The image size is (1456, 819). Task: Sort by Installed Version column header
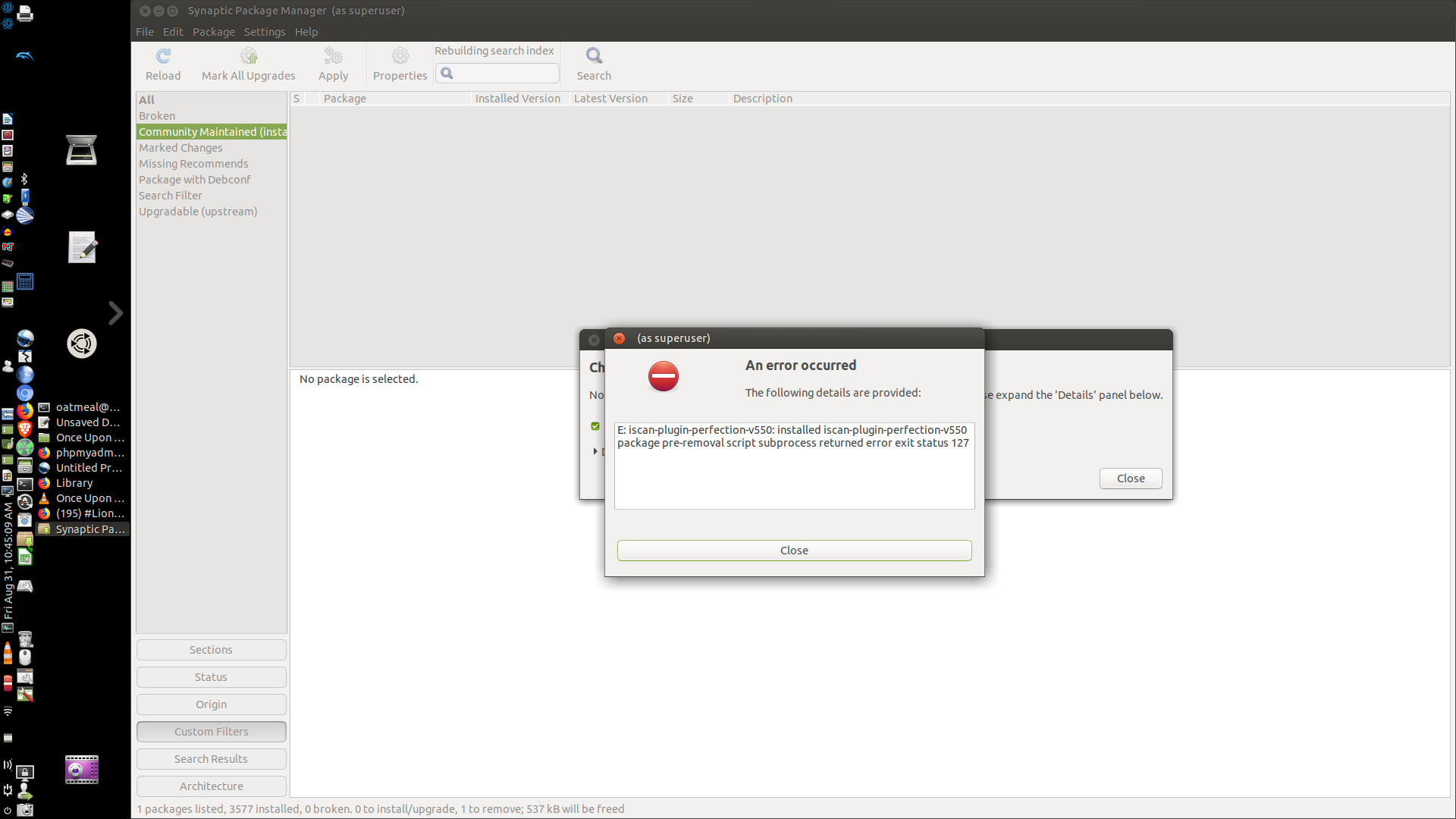pos(519,99)
